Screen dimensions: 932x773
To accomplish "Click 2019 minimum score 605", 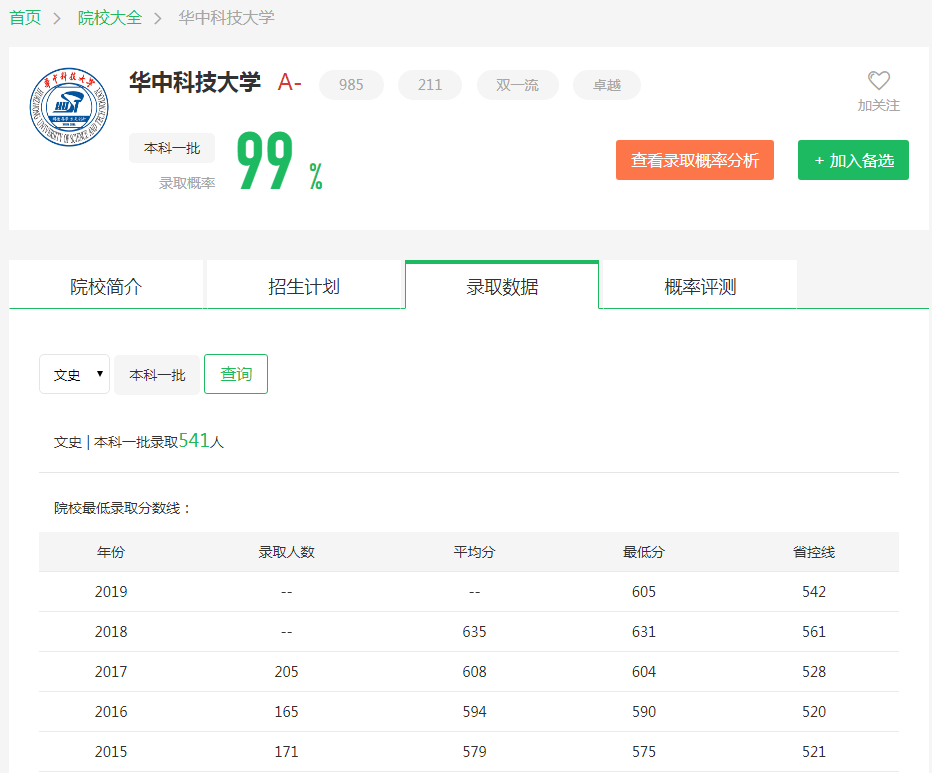I will 644,592.
